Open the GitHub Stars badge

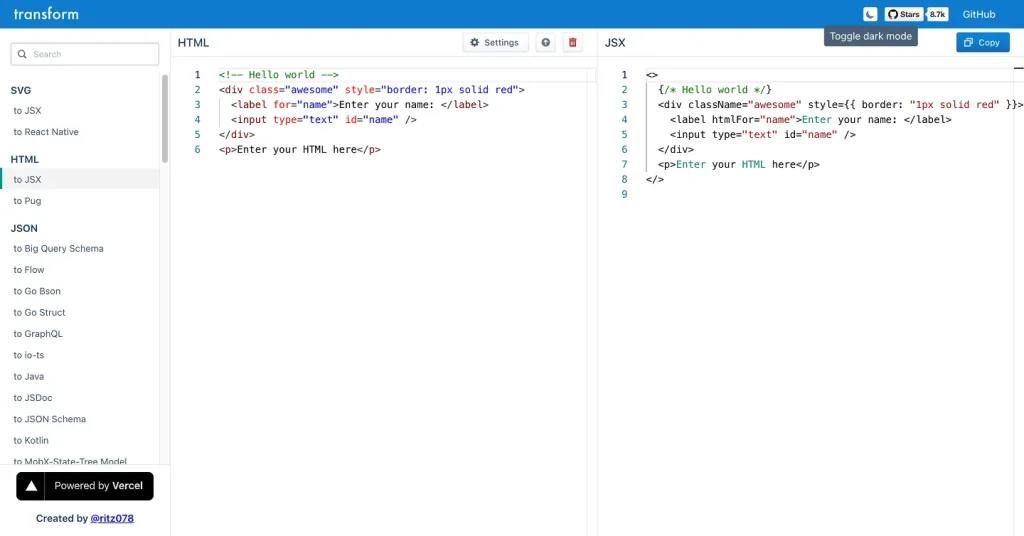pos(904,14)
